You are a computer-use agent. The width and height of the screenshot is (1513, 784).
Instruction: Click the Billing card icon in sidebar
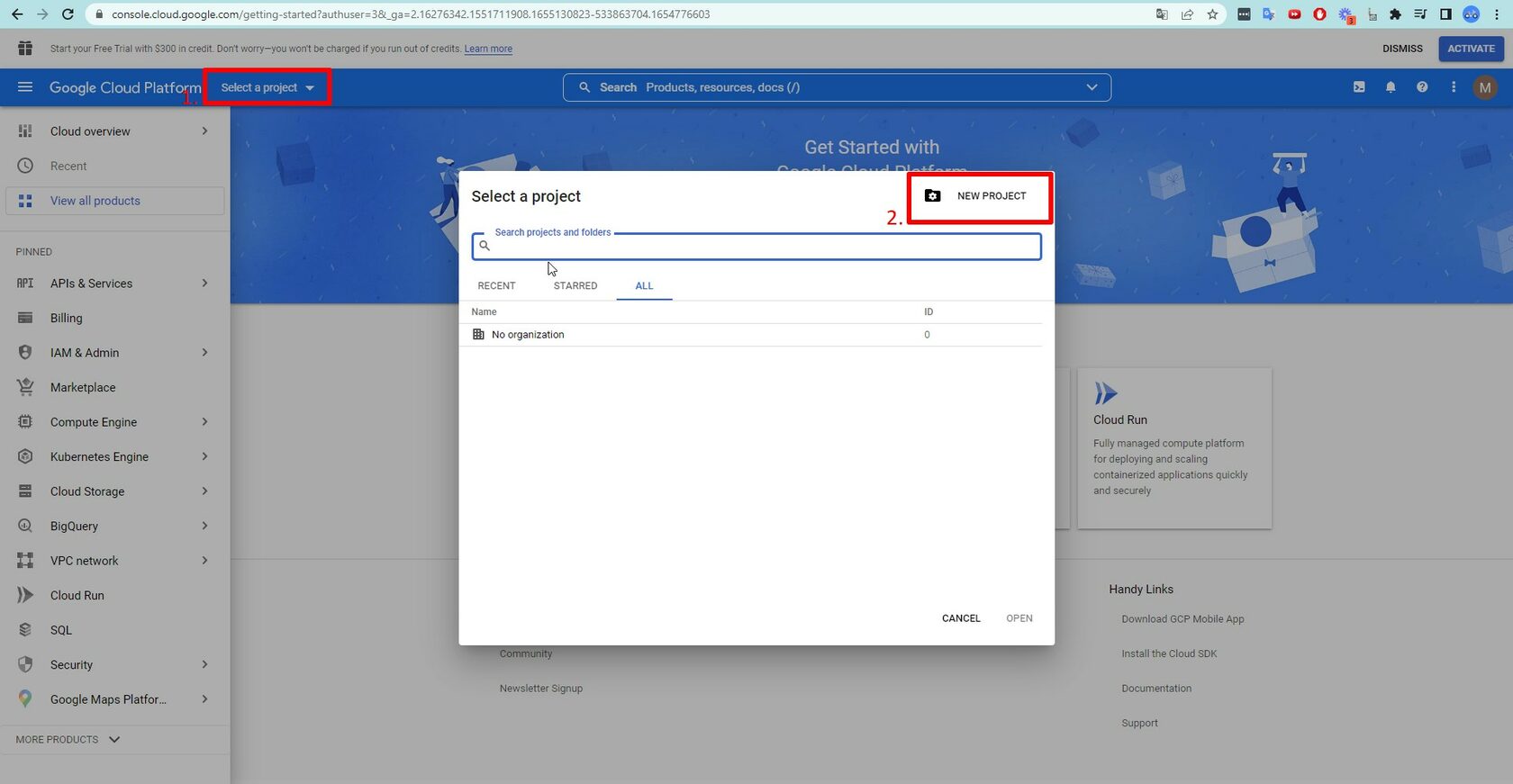click(25, 318)
